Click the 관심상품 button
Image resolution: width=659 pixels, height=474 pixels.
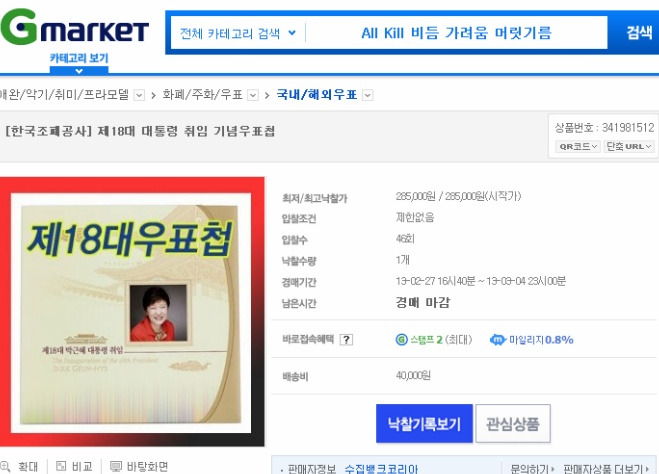(x=513, y=424)
